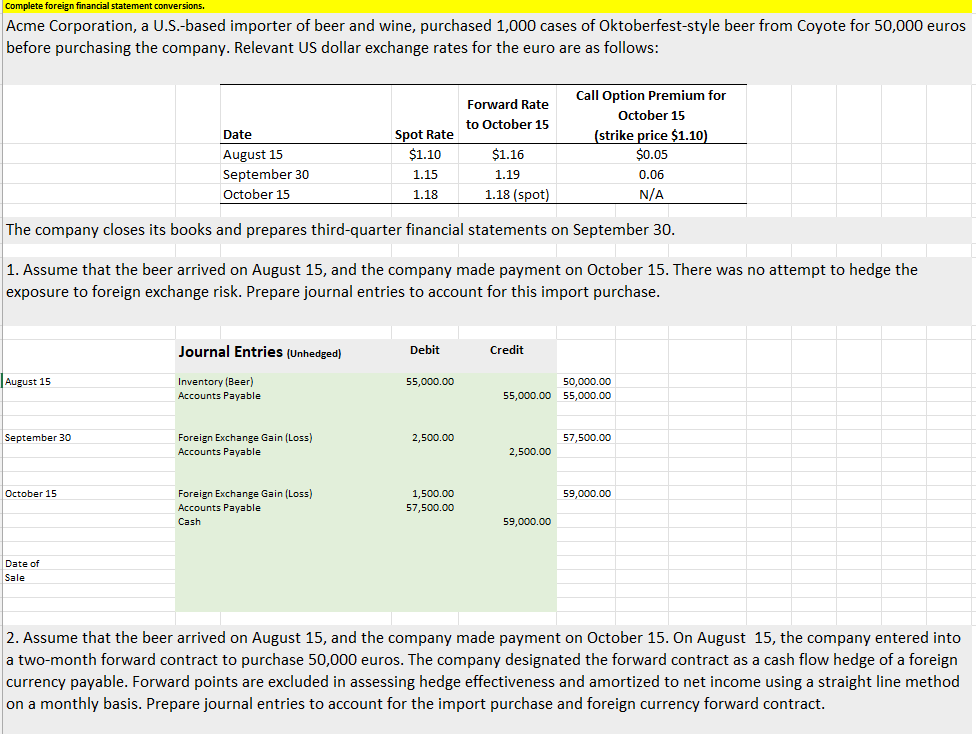Screen dimensions: 976x734
Task: Select the 'Call Option Premium for October 15' header
Action: (x=651, y=115)
